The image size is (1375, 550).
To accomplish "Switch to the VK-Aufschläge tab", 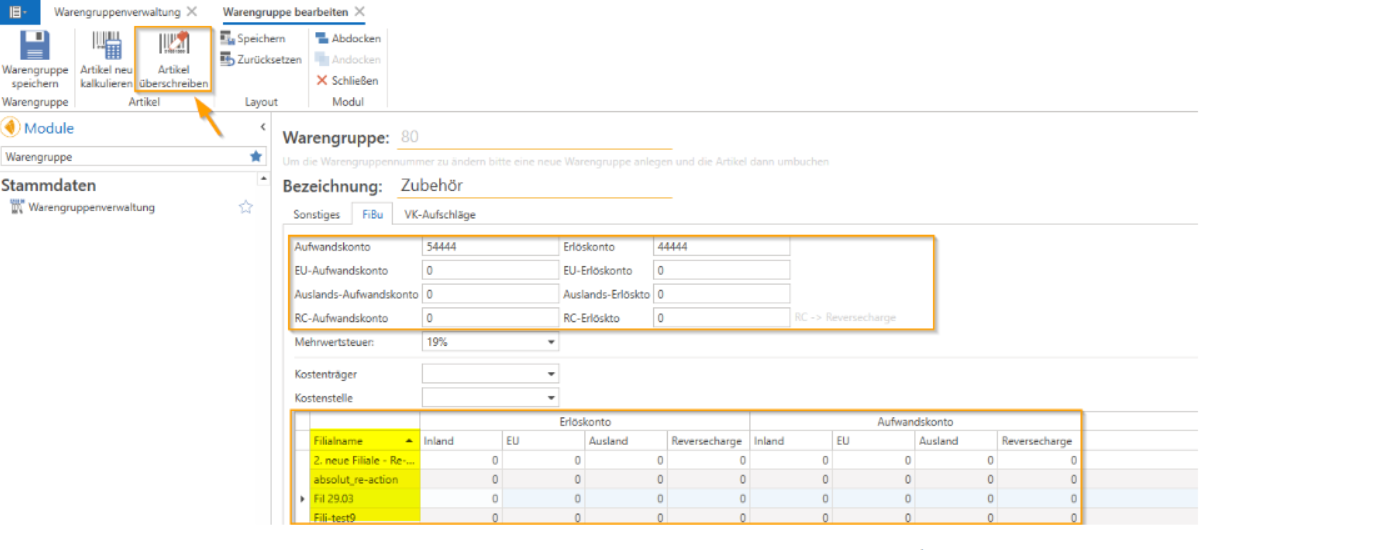I will 439,214.
